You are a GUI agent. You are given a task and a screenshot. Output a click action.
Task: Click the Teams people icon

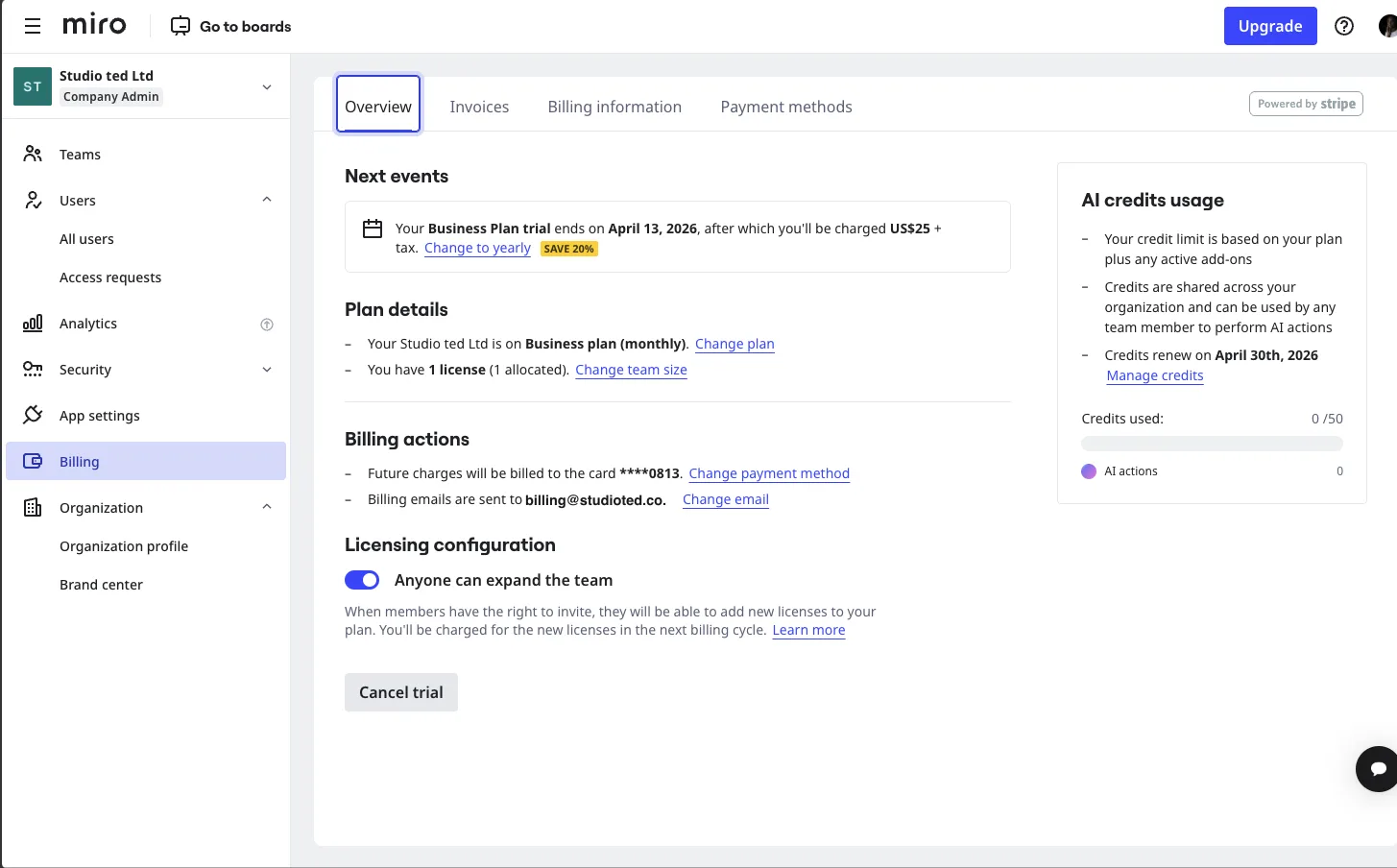(x=33, y=154)
